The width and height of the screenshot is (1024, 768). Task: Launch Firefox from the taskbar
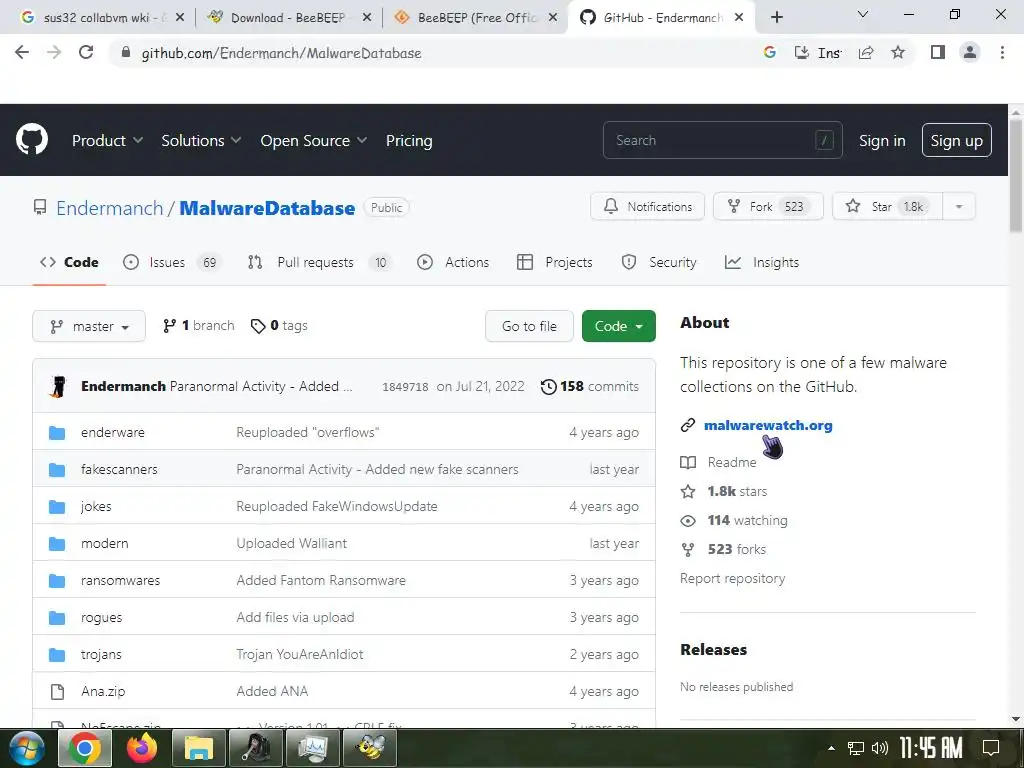coord(142,748)
